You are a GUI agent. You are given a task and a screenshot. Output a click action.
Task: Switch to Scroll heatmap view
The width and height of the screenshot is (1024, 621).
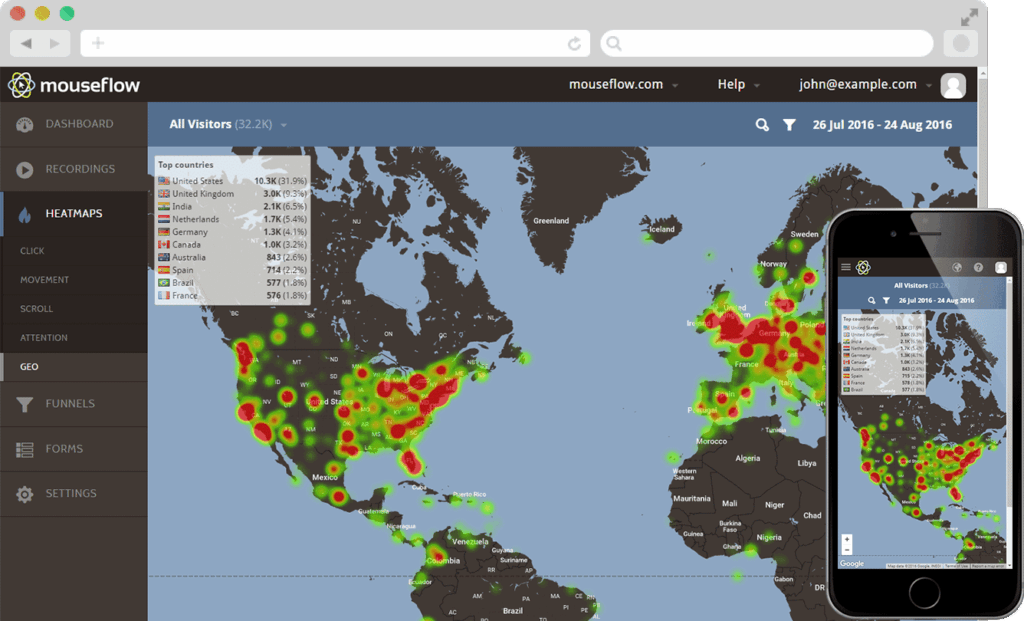pos(37,309)
